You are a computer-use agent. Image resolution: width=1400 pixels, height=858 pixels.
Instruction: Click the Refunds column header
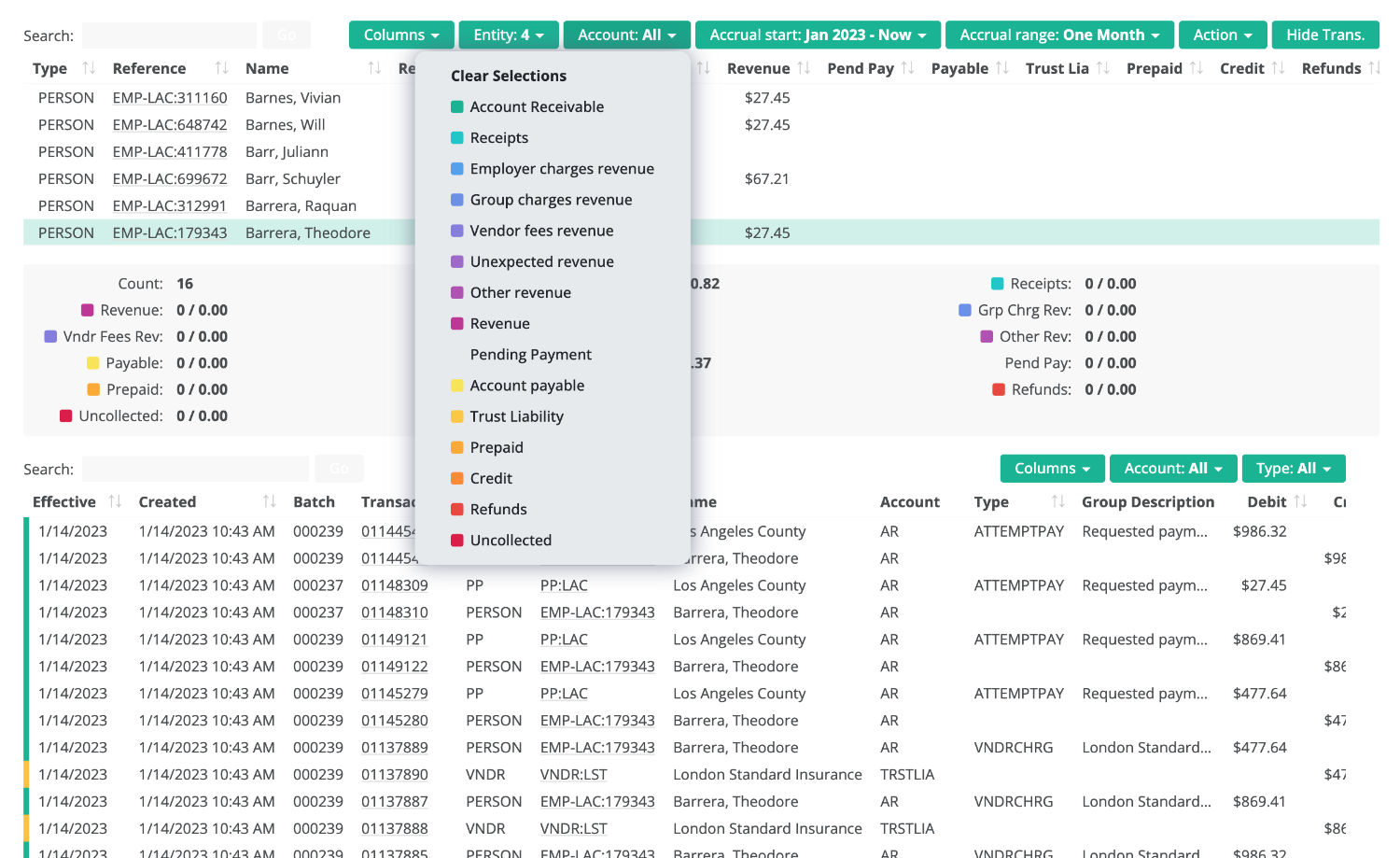pos(1331,68)
